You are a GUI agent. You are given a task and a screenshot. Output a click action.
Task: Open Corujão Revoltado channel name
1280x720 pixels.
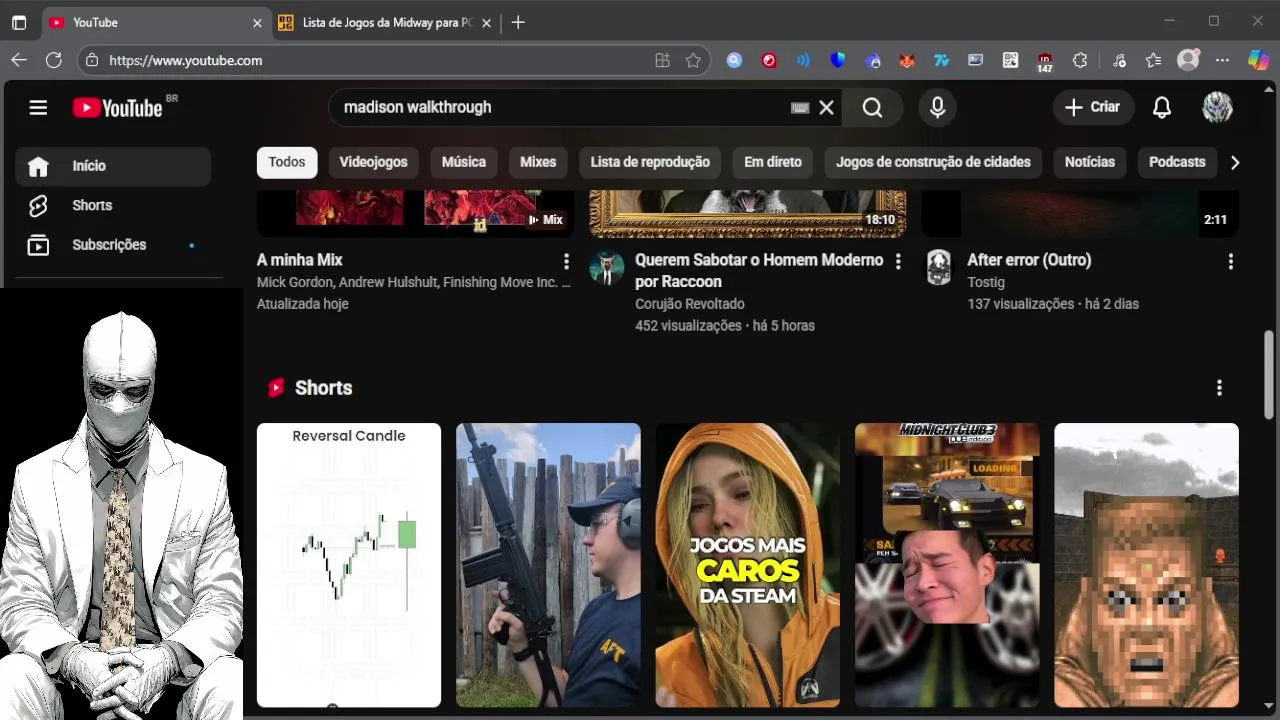click(690, 304)
